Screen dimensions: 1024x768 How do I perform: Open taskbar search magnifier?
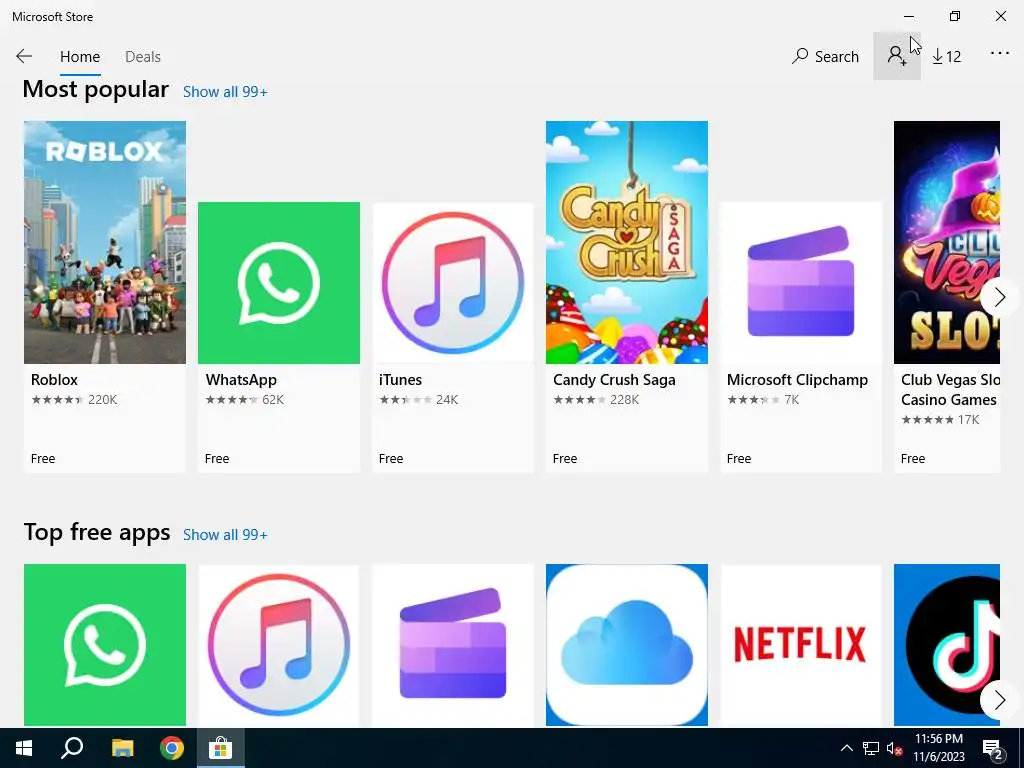(x=72, y=748)
